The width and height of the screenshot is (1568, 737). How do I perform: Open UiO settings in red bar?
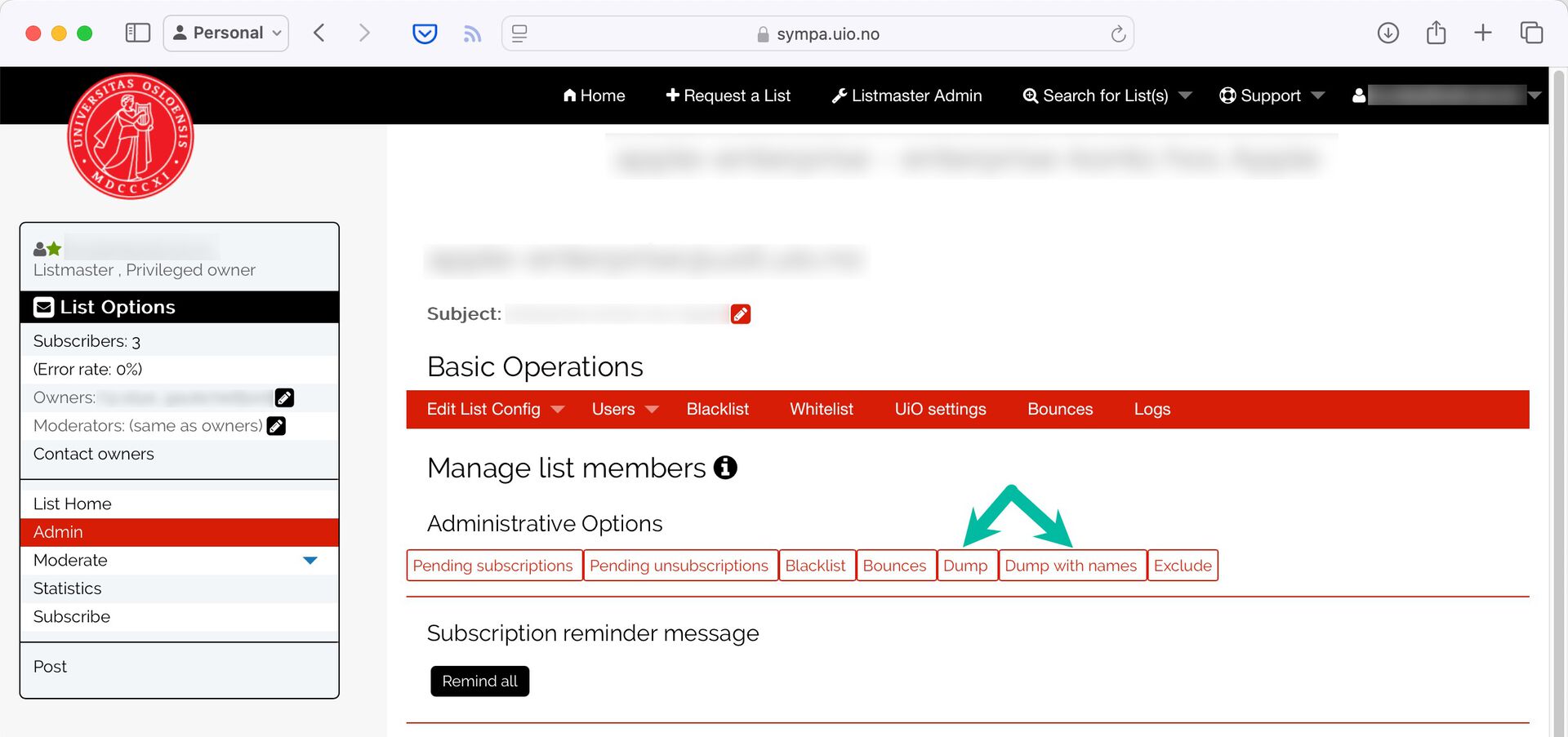pos(940,409)
